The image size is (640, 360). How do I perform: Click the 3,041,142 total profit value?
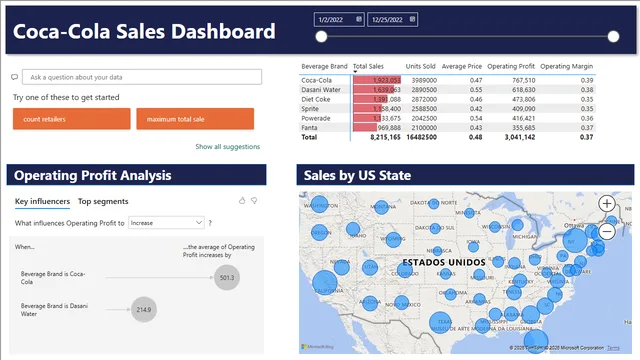[x=520, y=137]
